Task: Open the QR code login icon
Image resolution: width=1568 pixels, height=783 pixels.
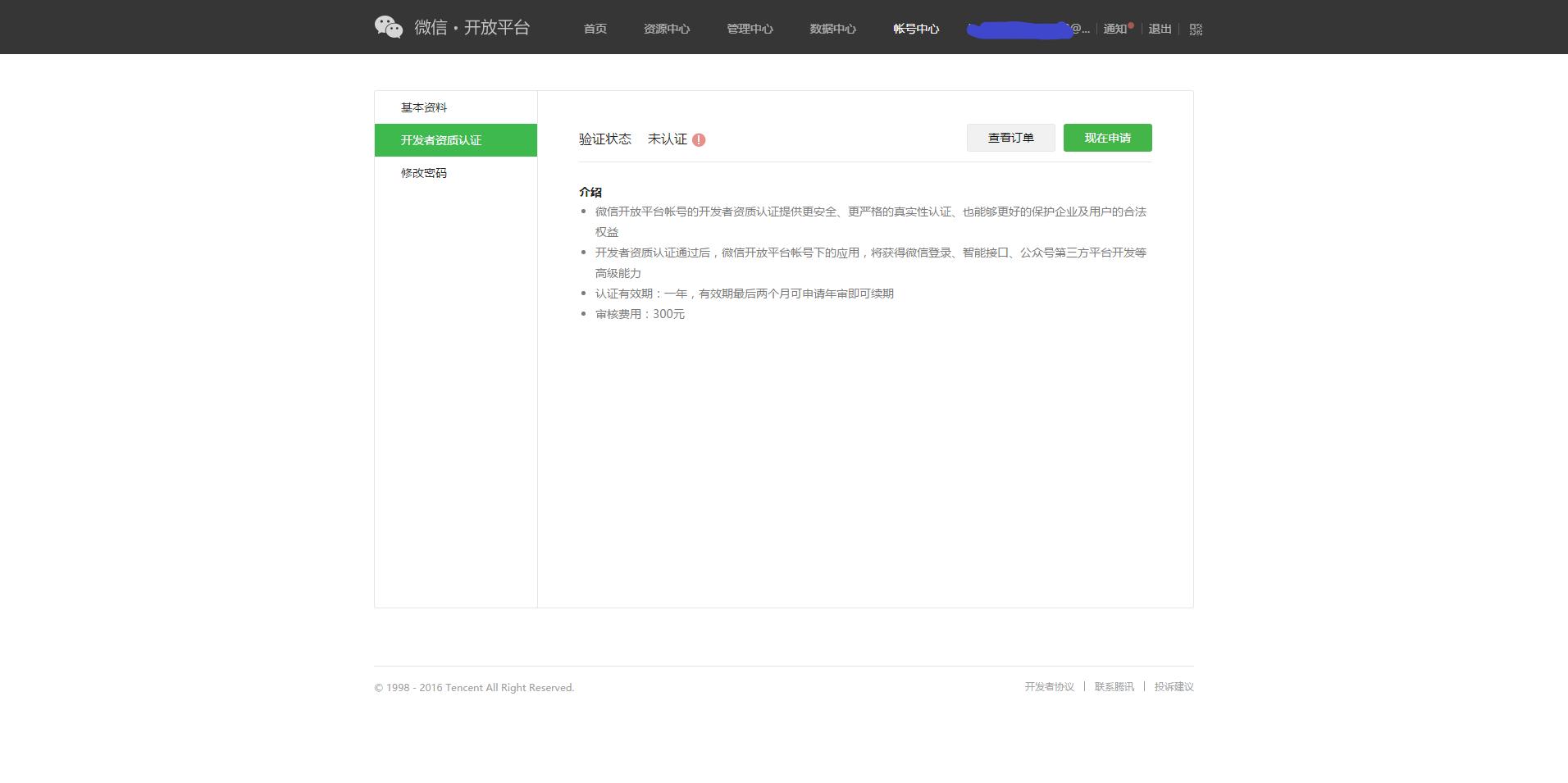Action: 1196,29
